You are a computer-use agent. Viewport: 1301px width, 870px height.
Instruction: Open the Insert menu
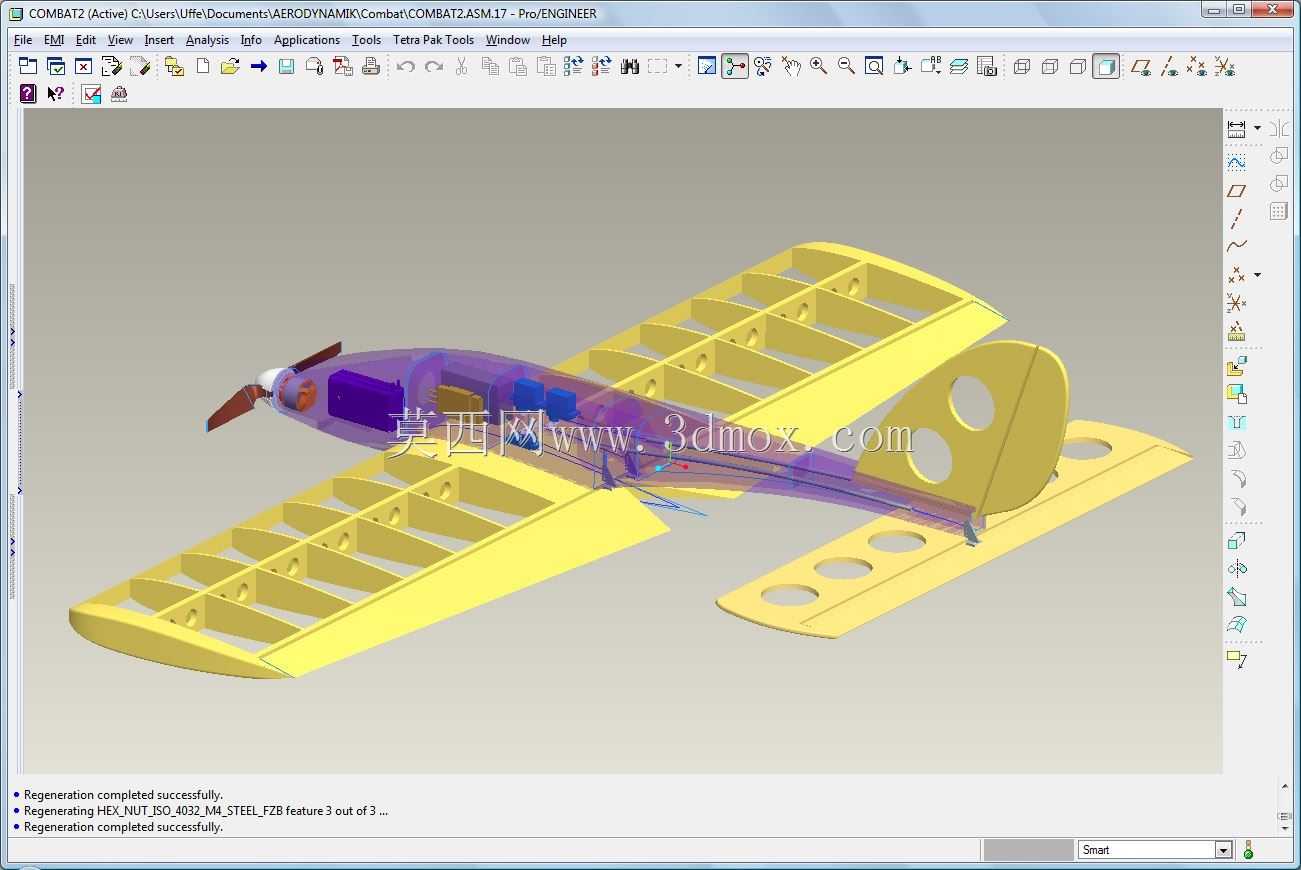pos(159,40)
